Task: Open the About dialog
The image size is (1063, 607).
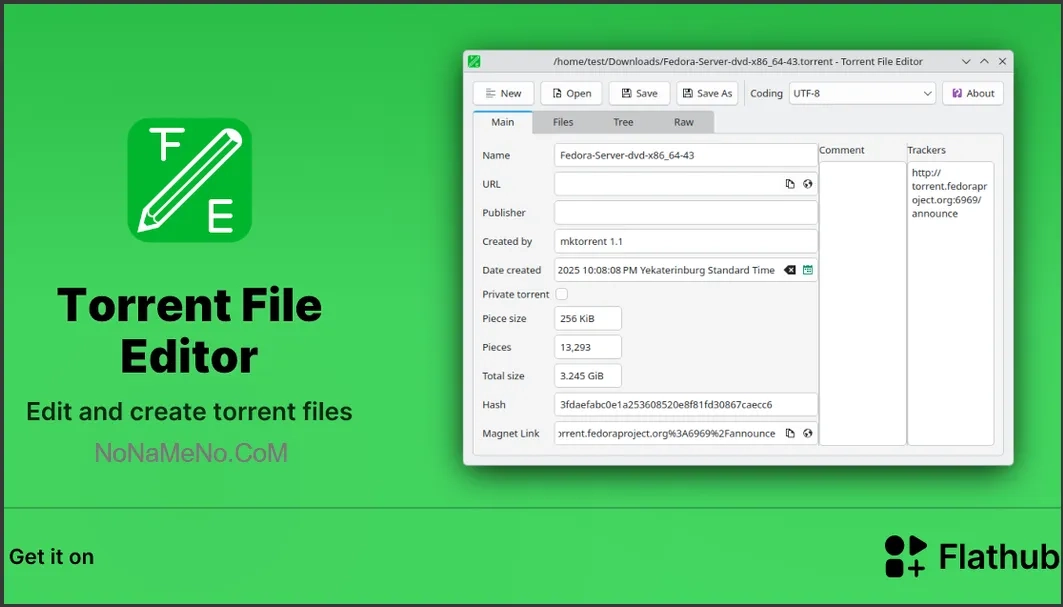Action: [x=972, y=93]
